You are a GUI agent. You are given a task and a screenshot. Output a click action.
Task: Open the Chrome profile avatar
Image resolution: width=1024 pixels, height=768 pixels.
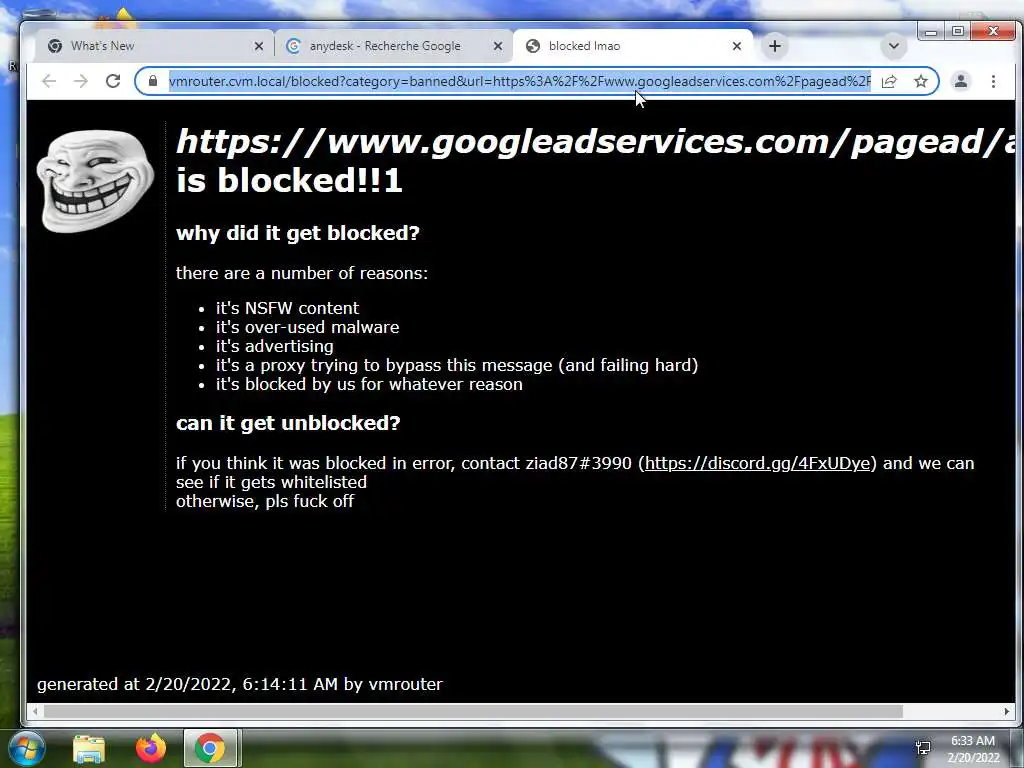click(961, 81)
